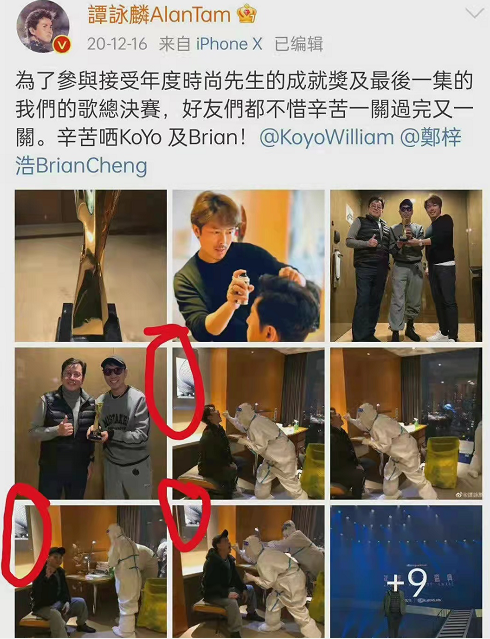490x639 pixels.
Task: View the bottom-middle swab test photo
Action: point(248,571)
